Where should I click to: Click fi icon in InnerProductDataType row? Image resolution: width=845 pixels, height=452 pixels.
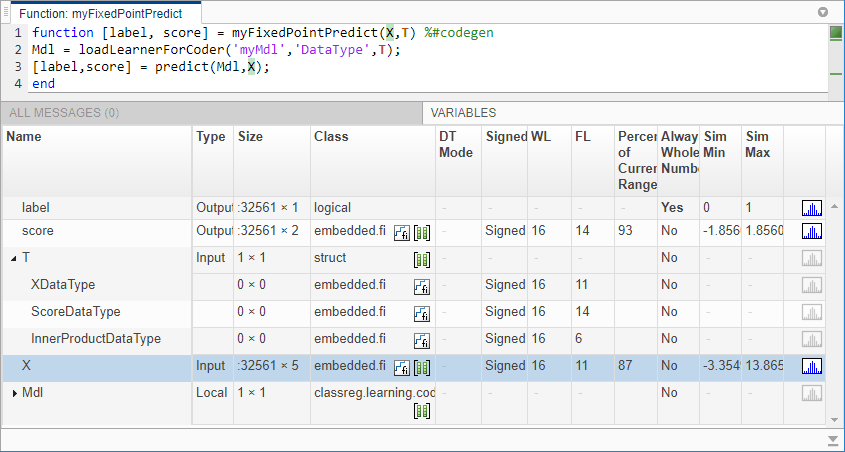[421, 339]
